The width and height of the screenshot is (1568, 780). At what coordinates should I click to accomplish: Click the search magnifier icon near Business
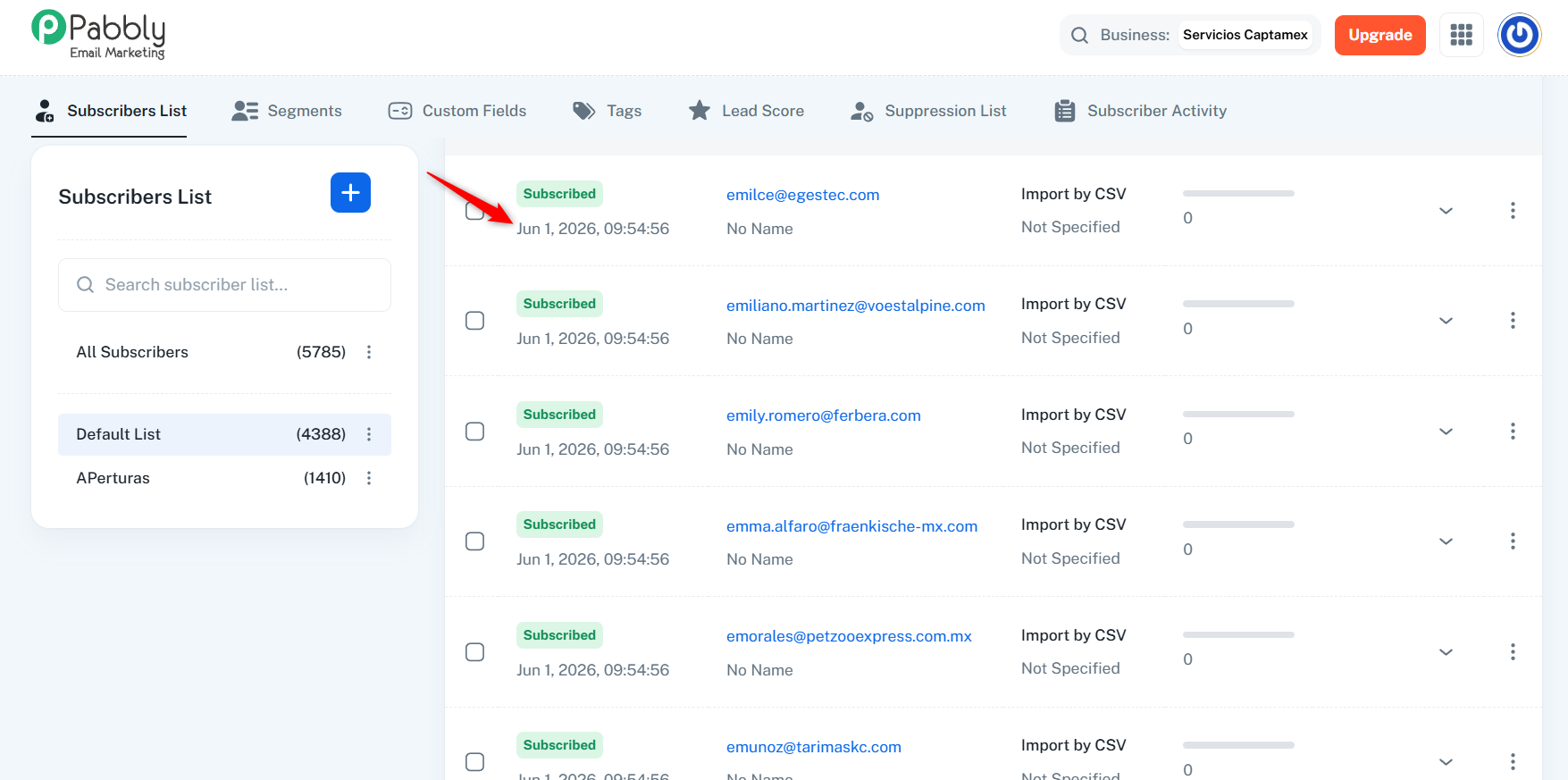coord(1079,35)
